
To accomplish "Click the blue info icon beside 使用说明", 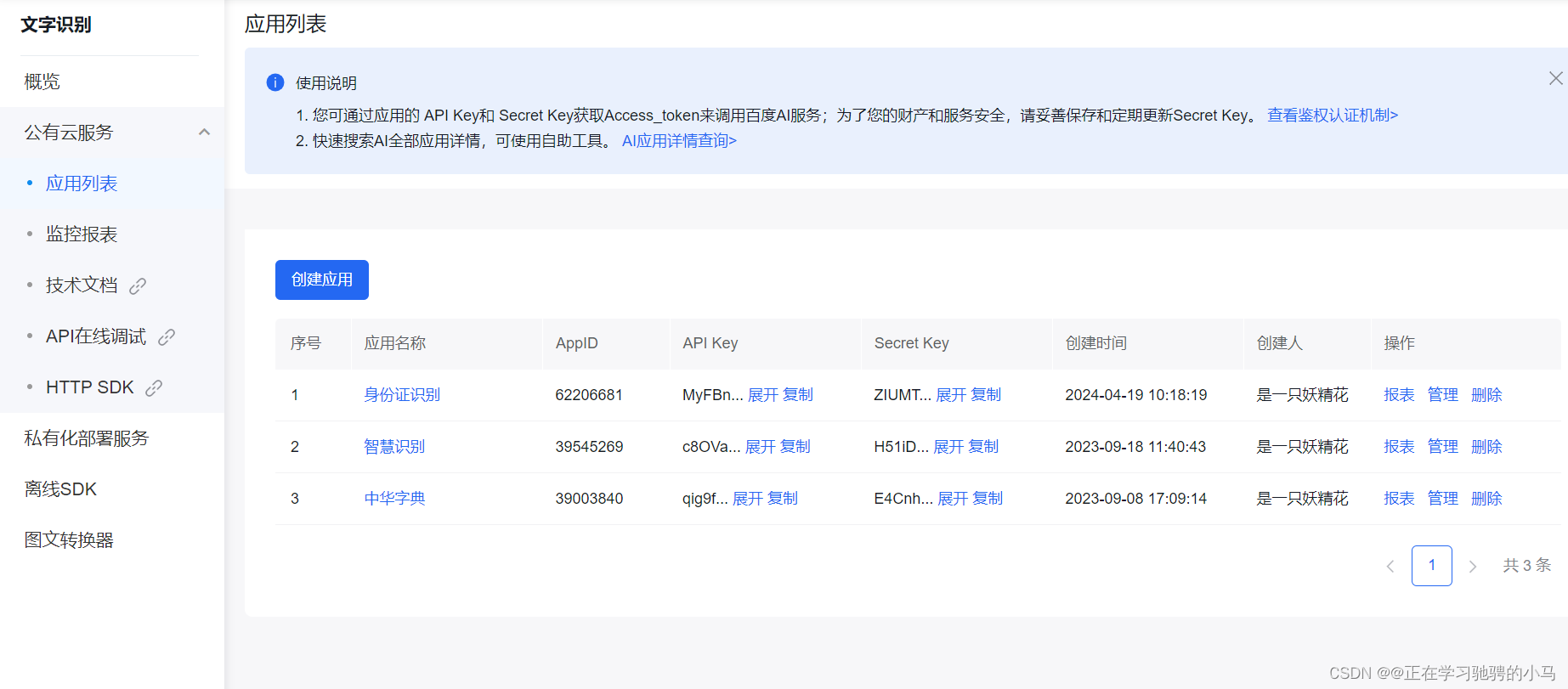I will click(x=275, y=82).
